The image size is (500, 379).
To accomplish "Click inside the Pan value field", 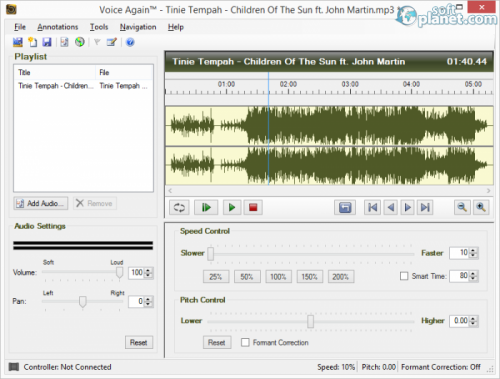I will (x=136, y=302).
